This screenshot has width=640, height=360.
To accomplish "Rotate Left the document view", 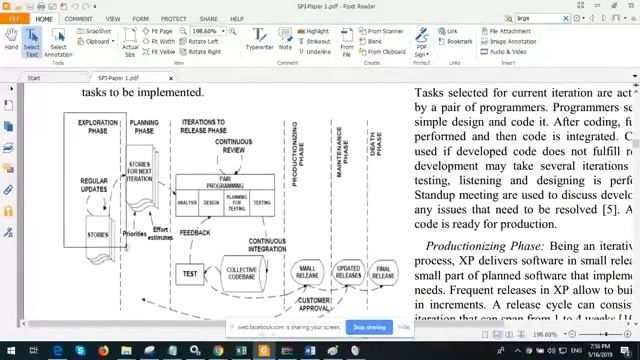I will pos(199,41).
